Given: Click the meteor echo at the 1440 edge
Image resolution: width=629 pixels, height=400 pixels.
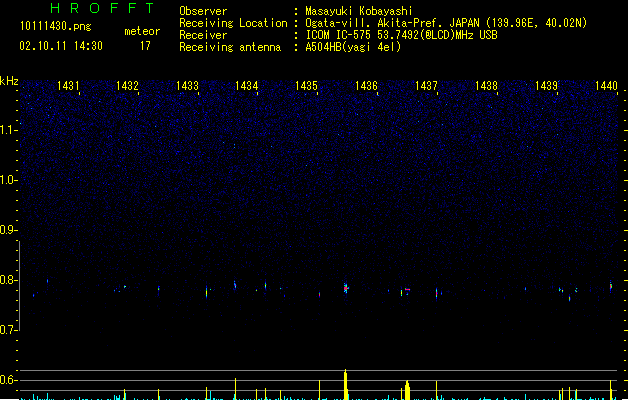Looking at the screenshot, I should pos(611,286).
